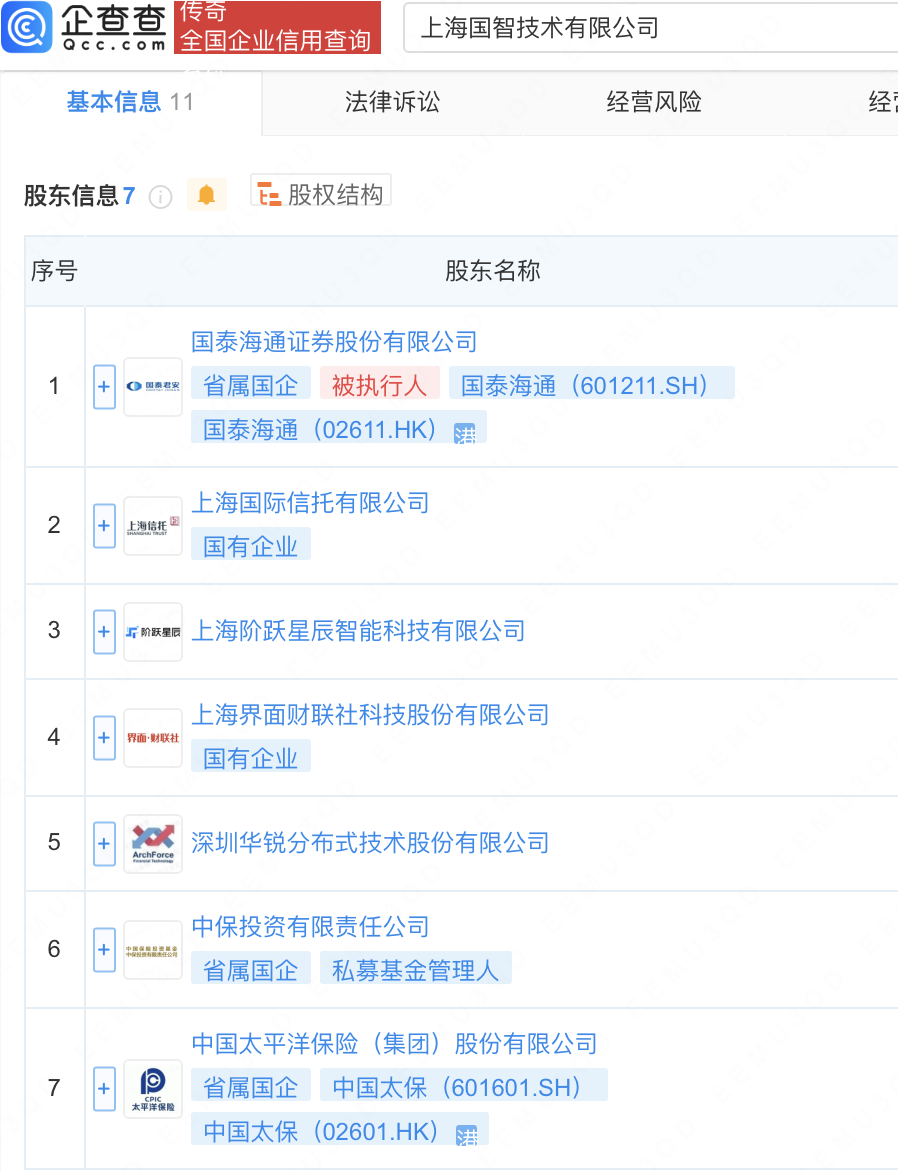Viewport: 898px width, 1172px height.
Task: Expand the 上海界面财联社 shareholder row
Action: pos(104,737)
